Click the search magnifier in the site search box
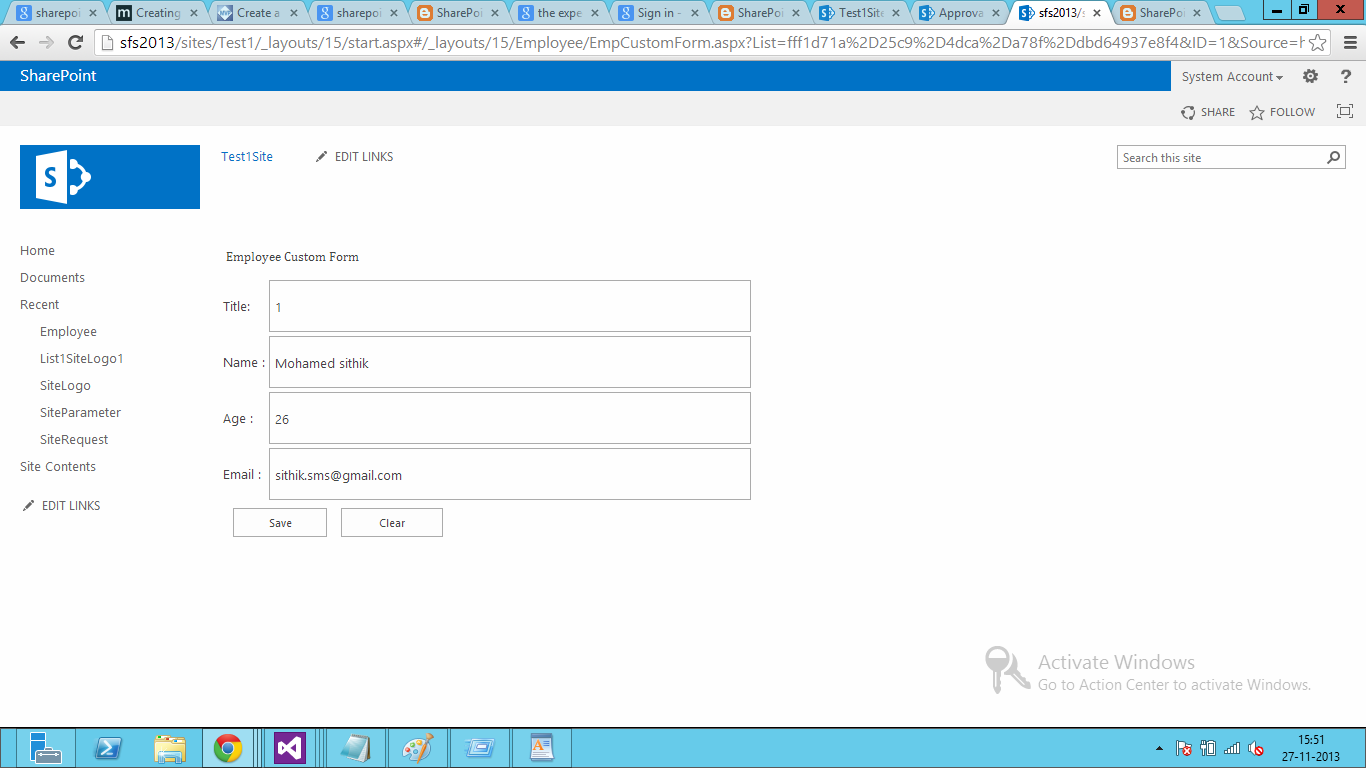 coord(1333,157)
